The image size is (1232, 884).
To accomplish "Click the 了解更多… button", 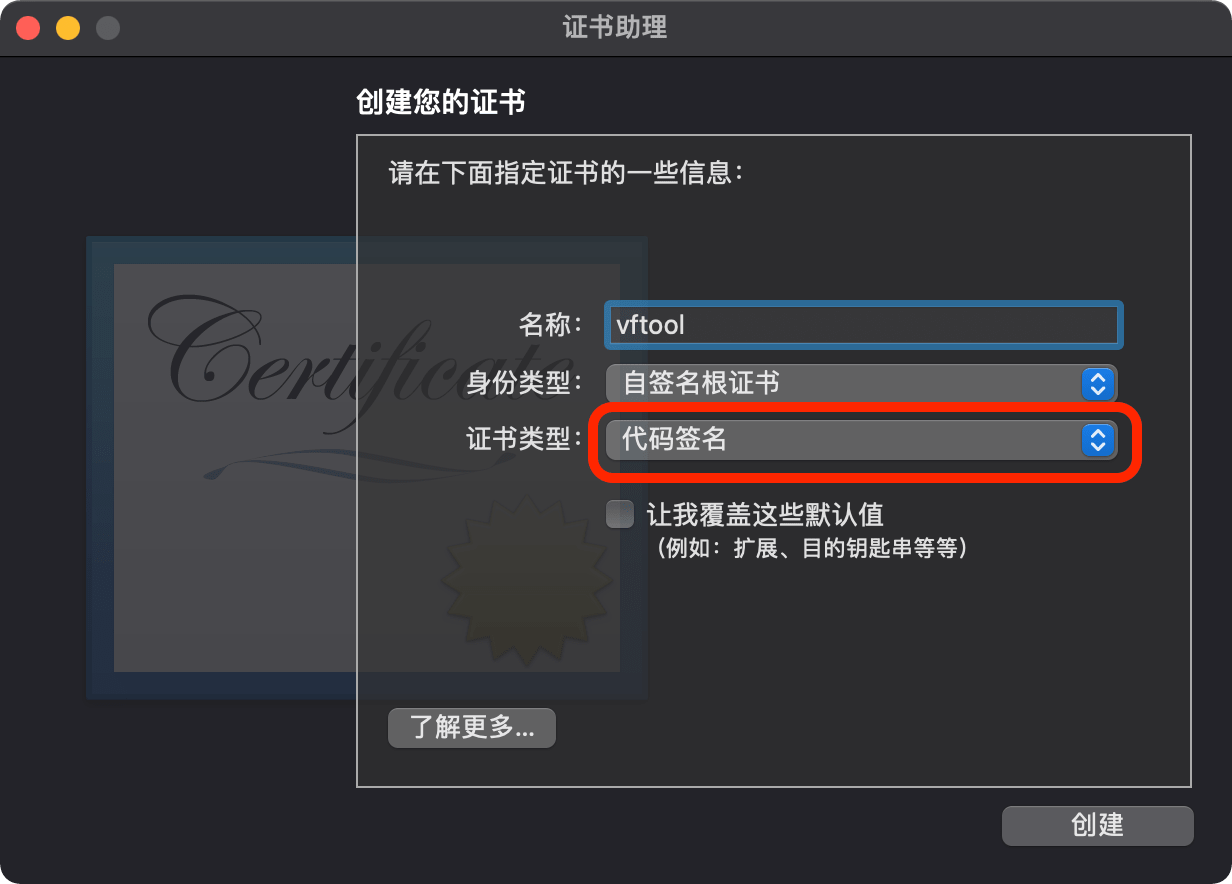I will pos(471,727).
